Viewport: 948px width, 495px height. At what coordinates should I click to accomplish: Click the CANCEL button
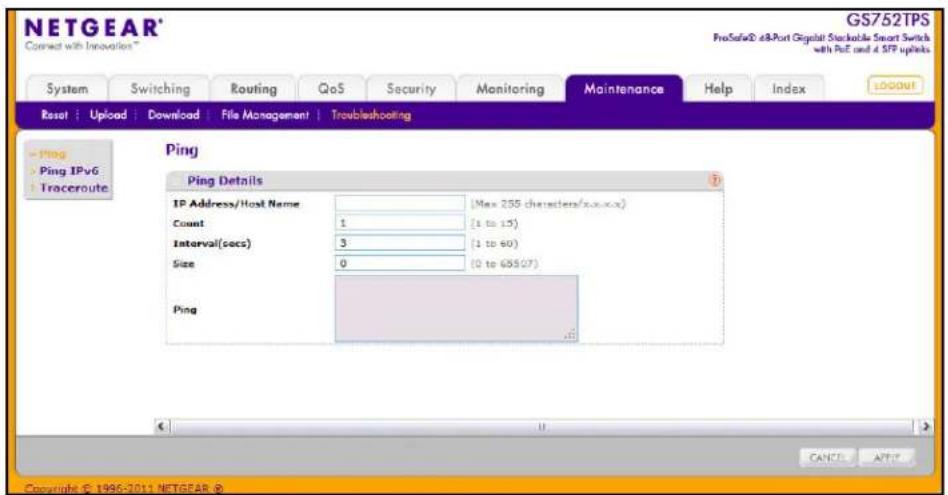[827, 458]
